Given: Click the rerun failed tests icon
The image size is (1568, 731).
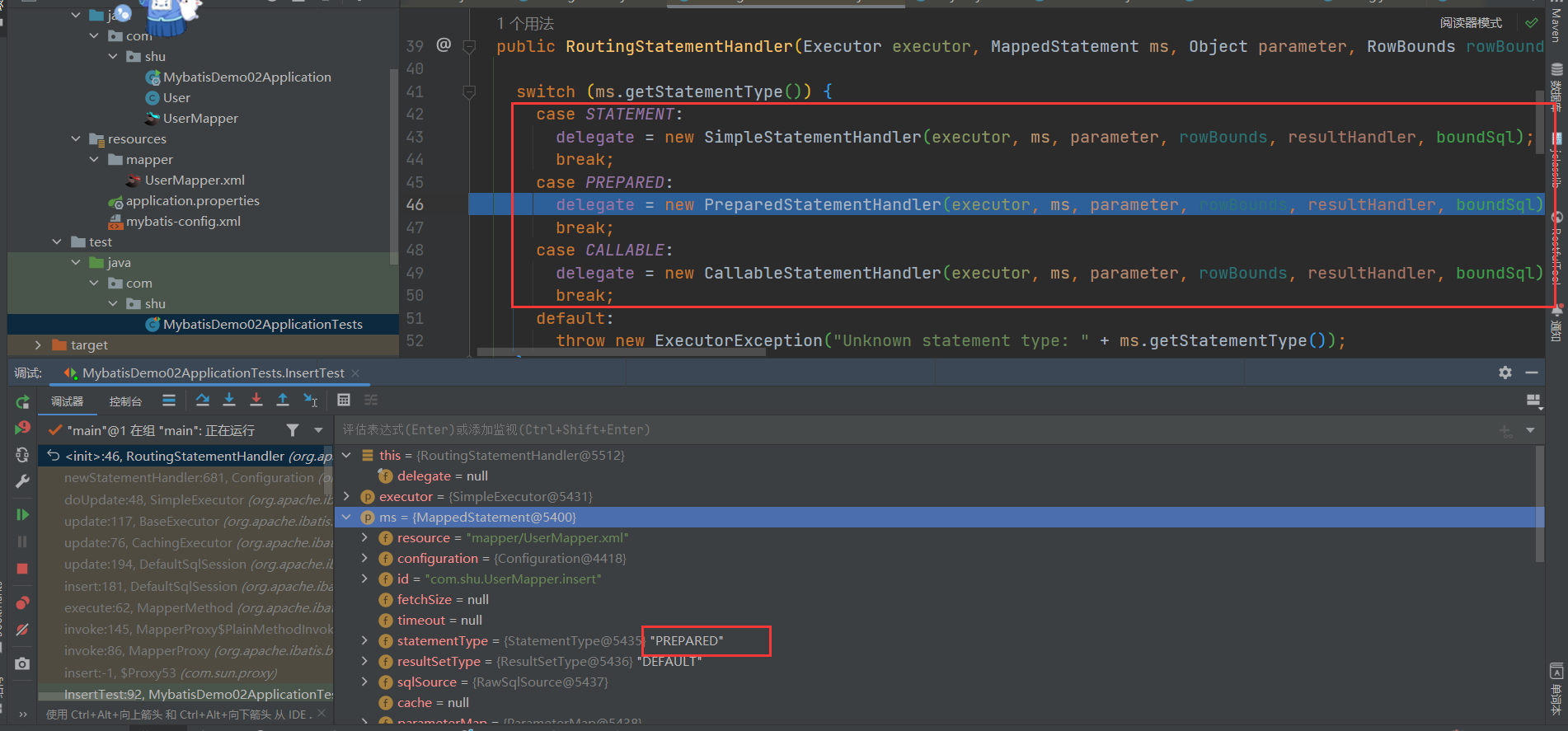Looking at the screenshot, I should [x=22, y=429].
